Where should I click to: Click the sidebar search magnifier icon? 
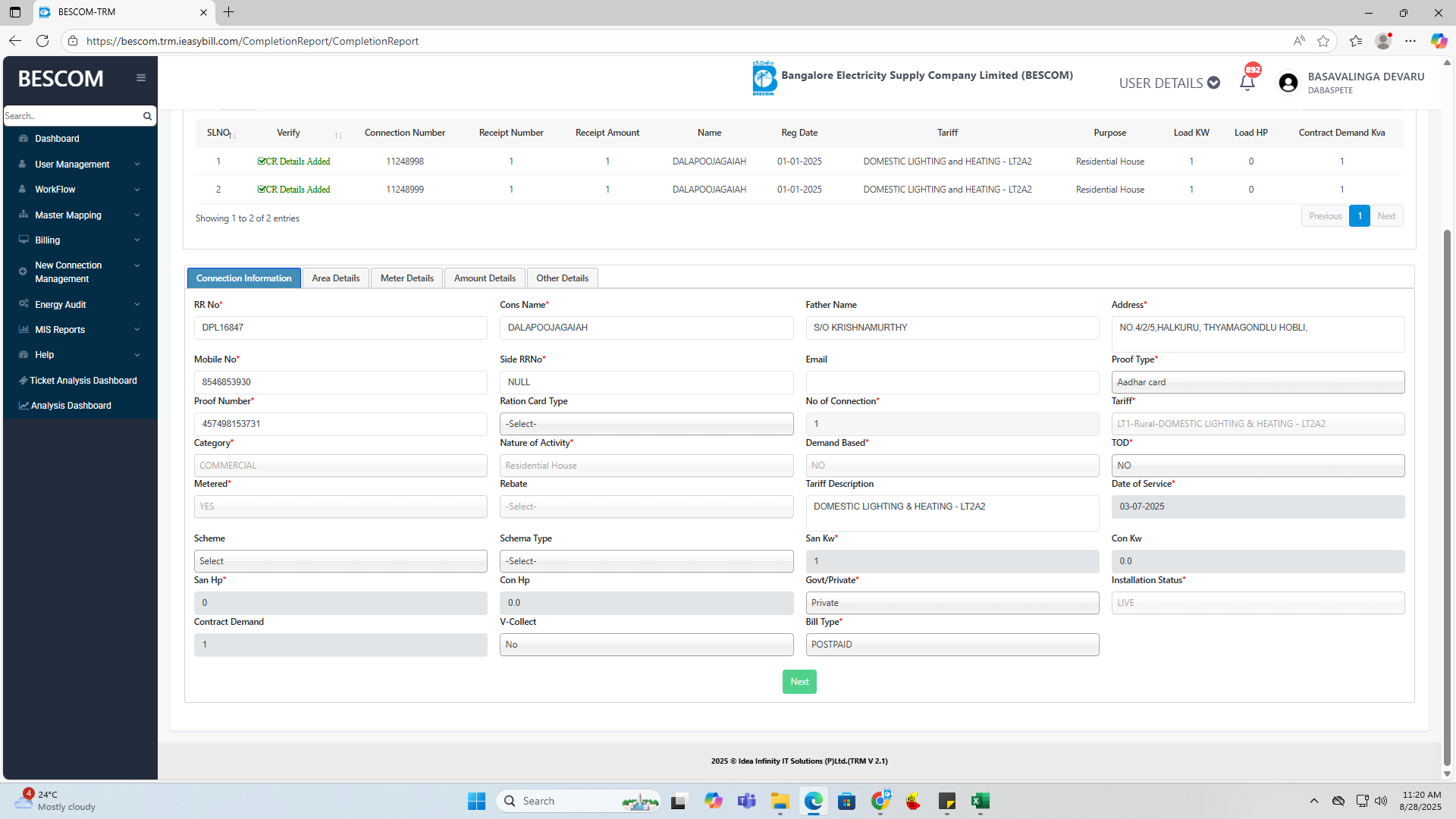[147, 116]
